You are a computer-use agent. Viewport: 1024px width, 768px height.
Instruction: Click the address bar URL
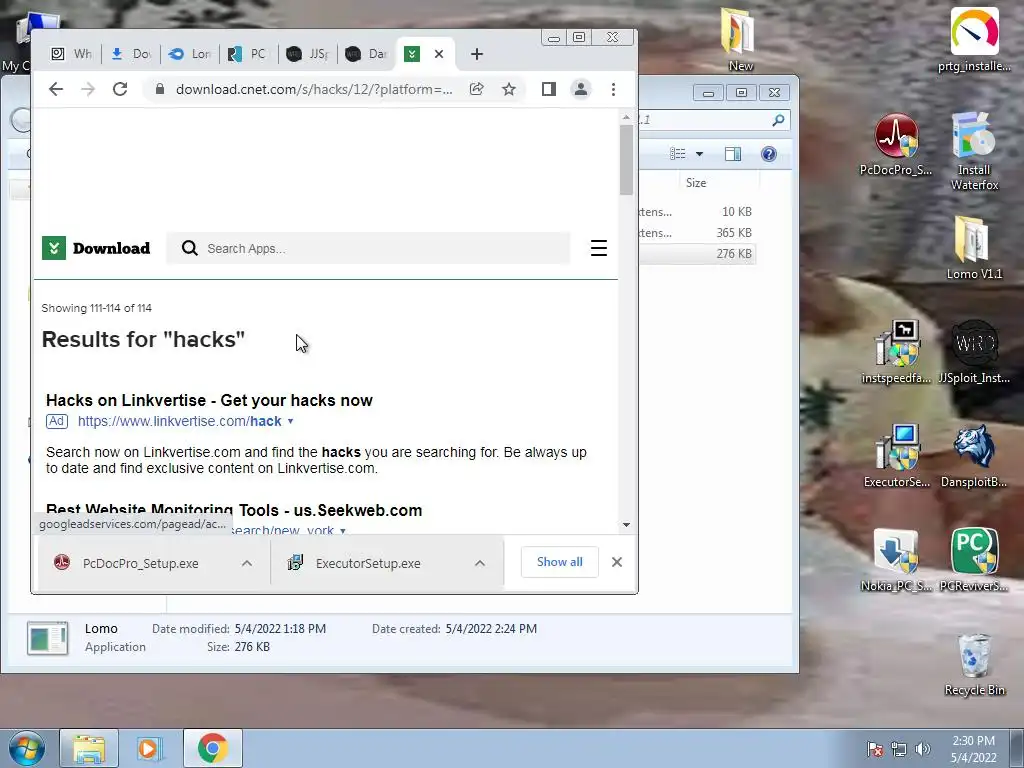tap(313, 89)
